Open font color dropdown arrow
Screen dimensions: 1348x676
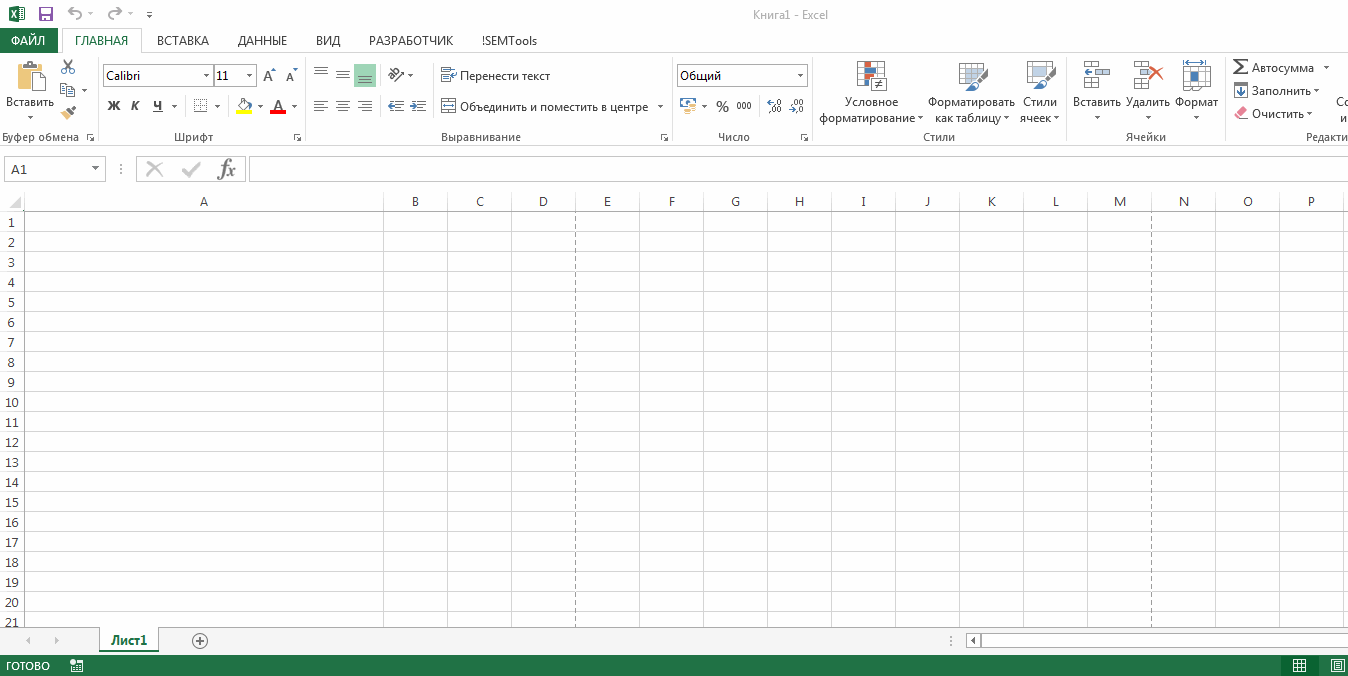click(294, 106)
